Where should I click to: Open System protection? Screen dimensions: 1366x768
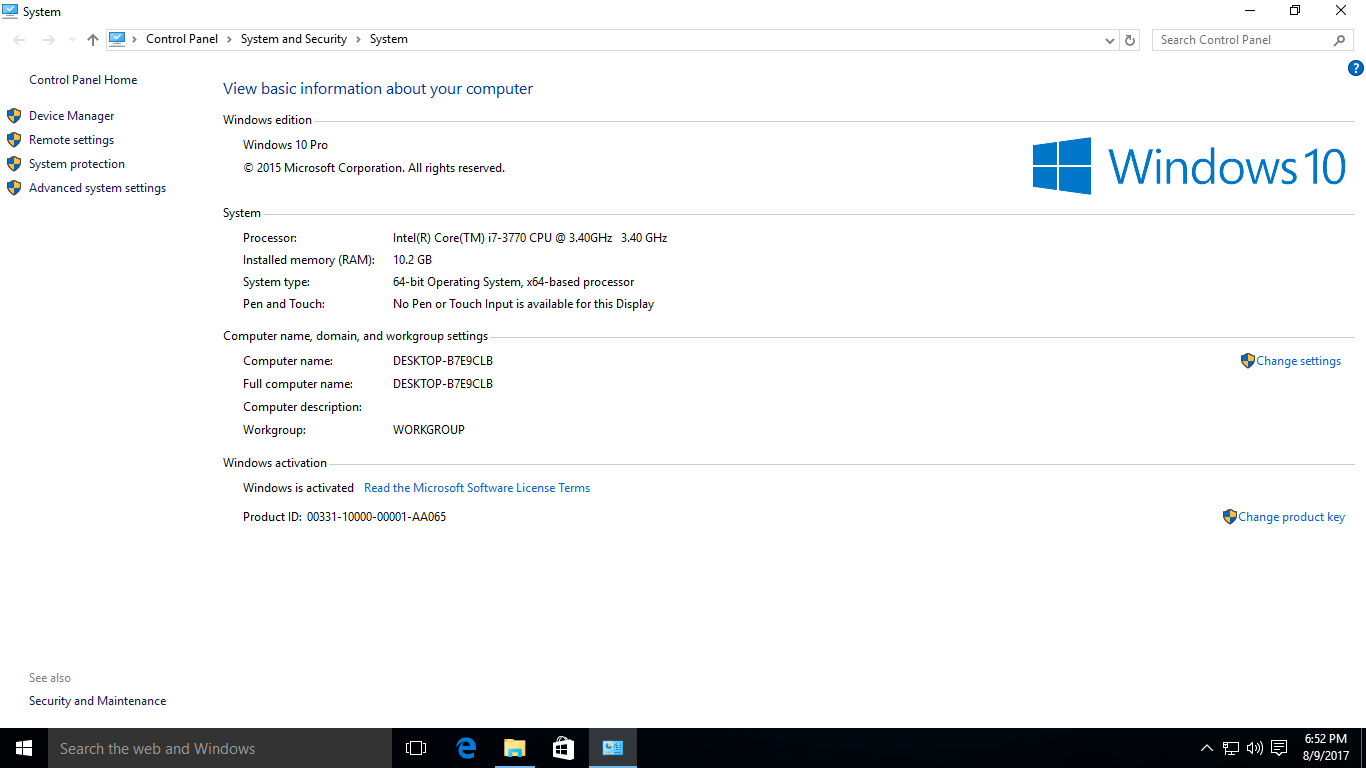click(77, 164)
